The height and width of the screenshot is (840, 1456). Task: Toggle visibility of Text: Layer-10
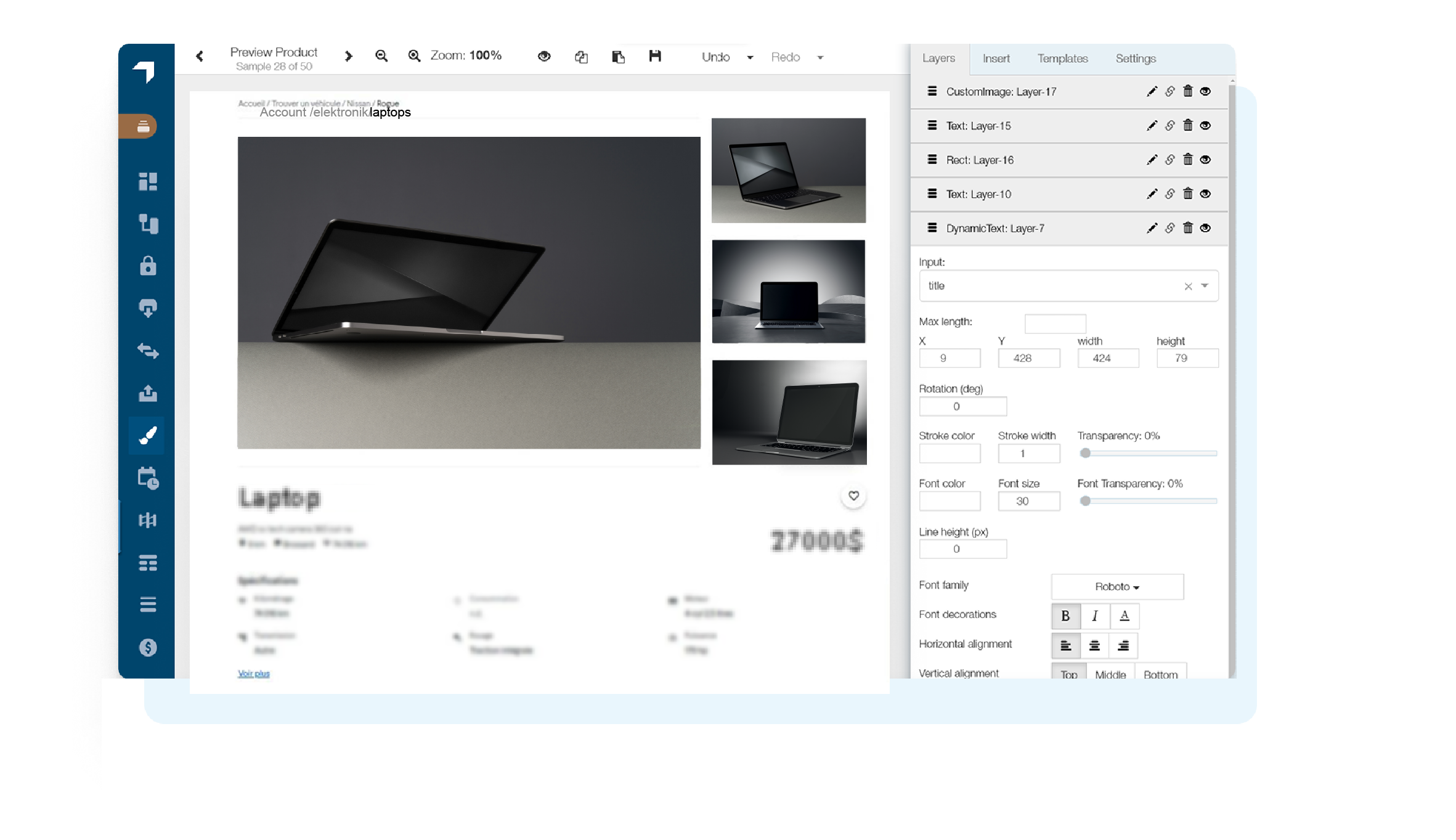pyautogui.click(x=1205, y=194)
